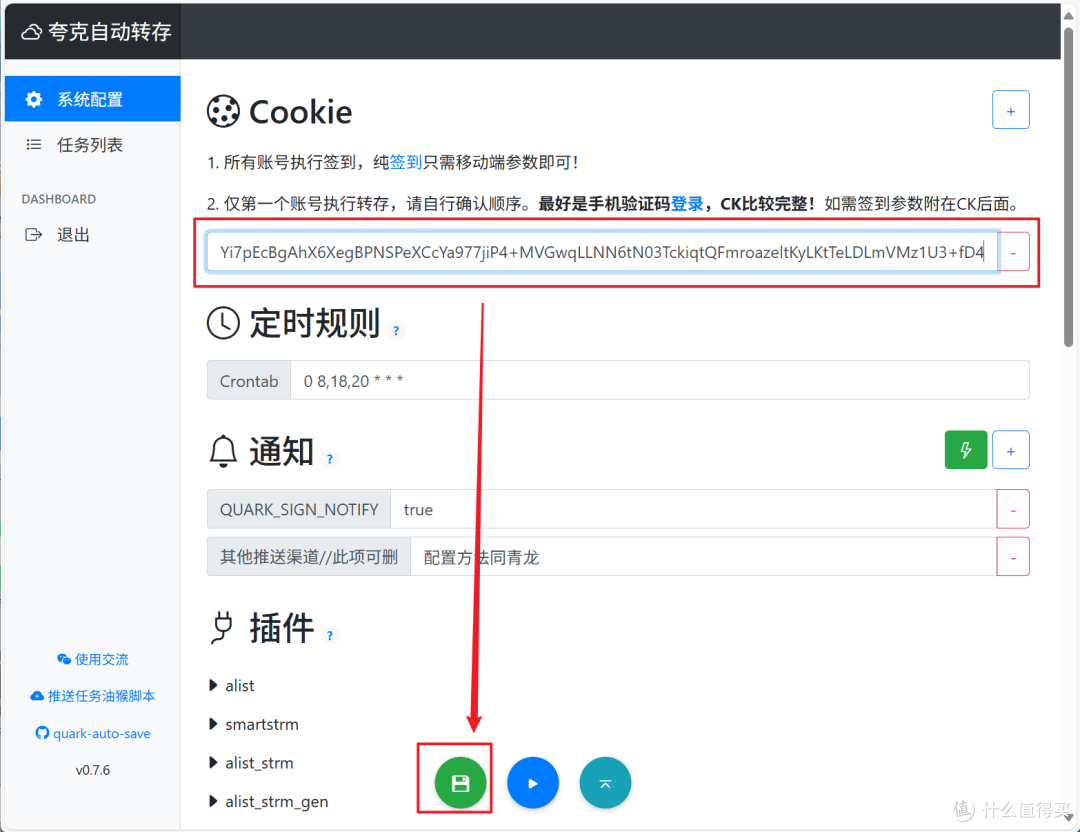Click the help question mark beside 定时规则
Viewport: 1080px width, 832px height.
396,331
